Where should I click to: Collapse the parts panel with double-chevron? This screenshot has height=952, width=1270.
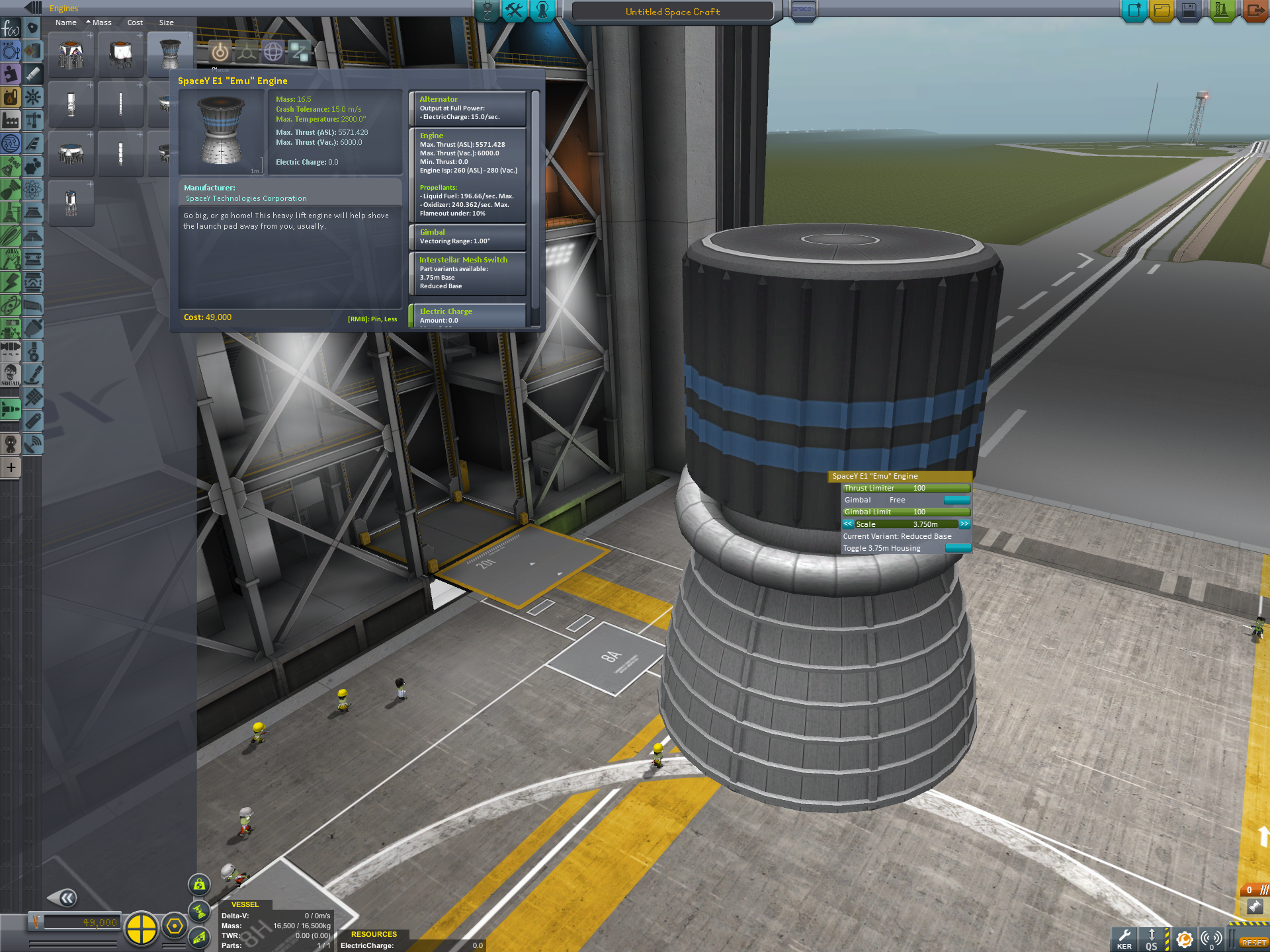pos(62,898)
